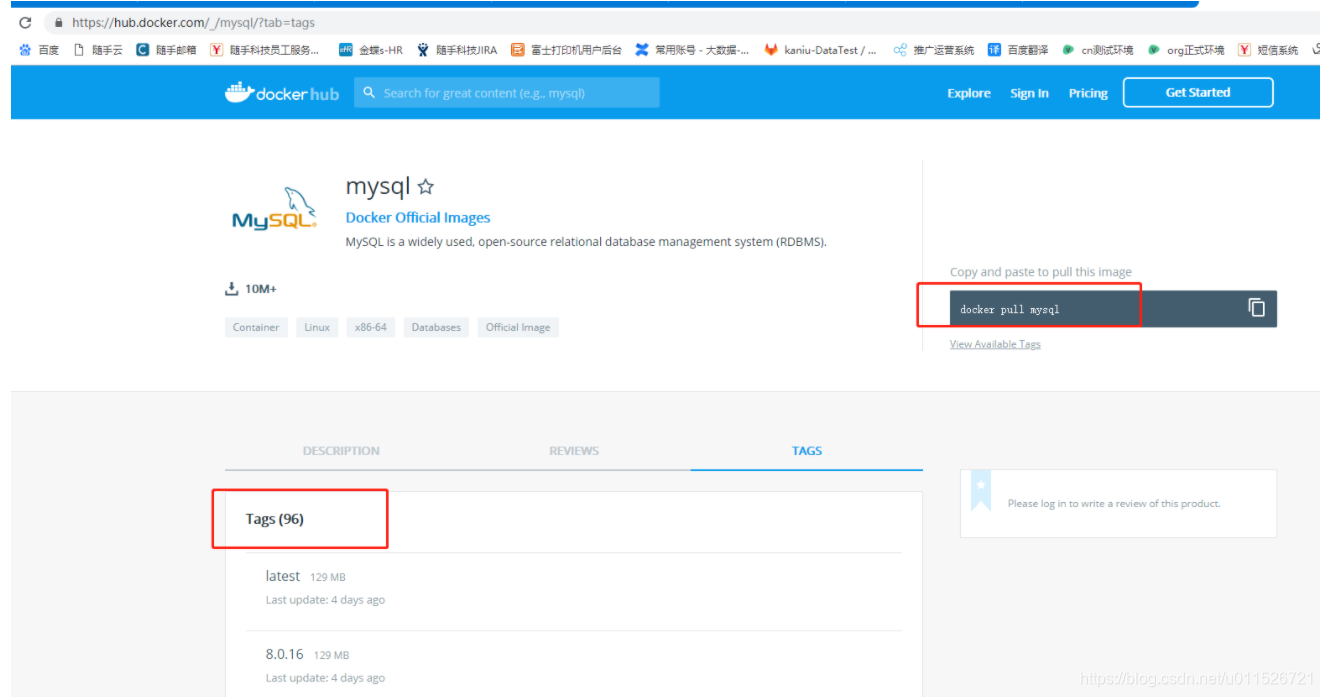1322x697 pixels.
Task: Open the 富士打印机用户后台 bookmark
Action: [566, 50]
